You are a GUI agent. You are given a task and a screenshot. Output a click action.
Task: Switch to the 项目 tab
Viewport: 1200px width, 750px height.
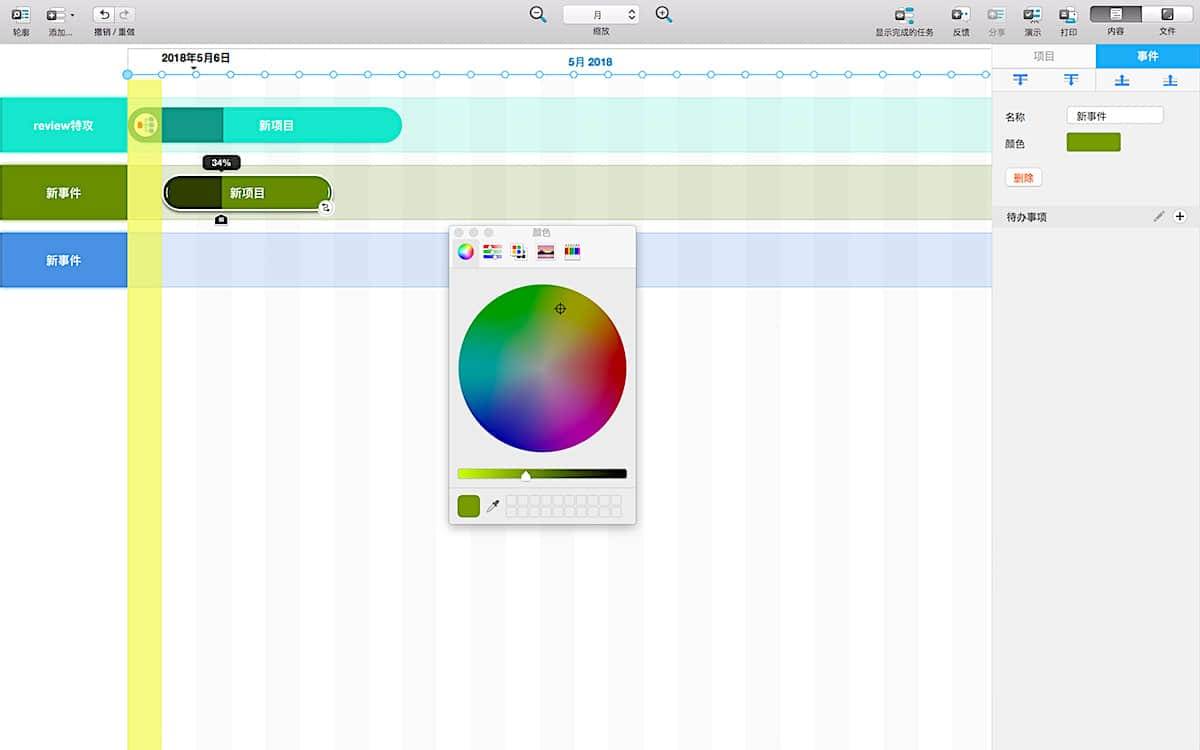coord(1044,56)
